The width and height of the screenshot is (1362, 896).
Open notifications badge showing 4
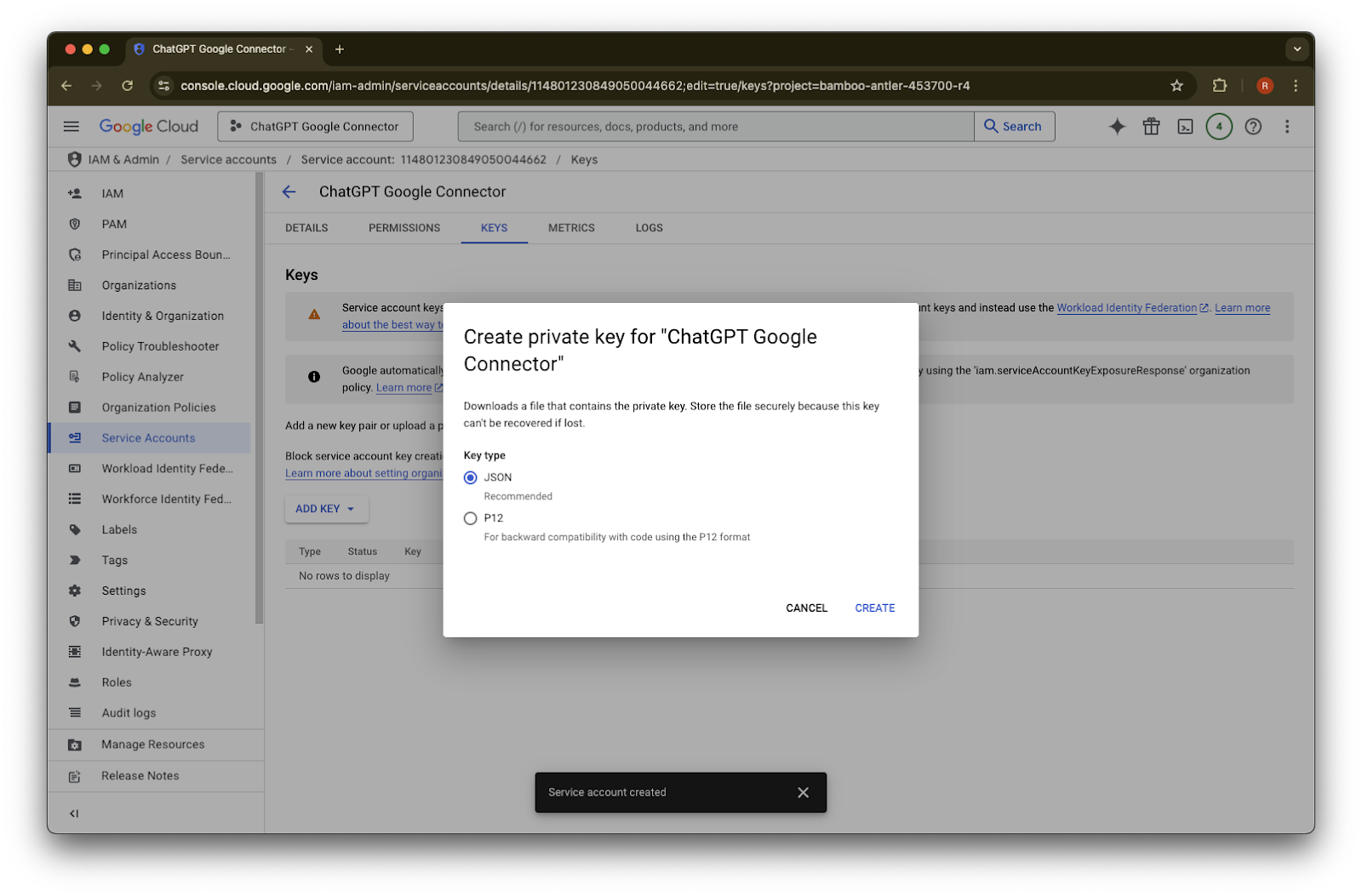pyautogui.click(x=1219, y=127)
